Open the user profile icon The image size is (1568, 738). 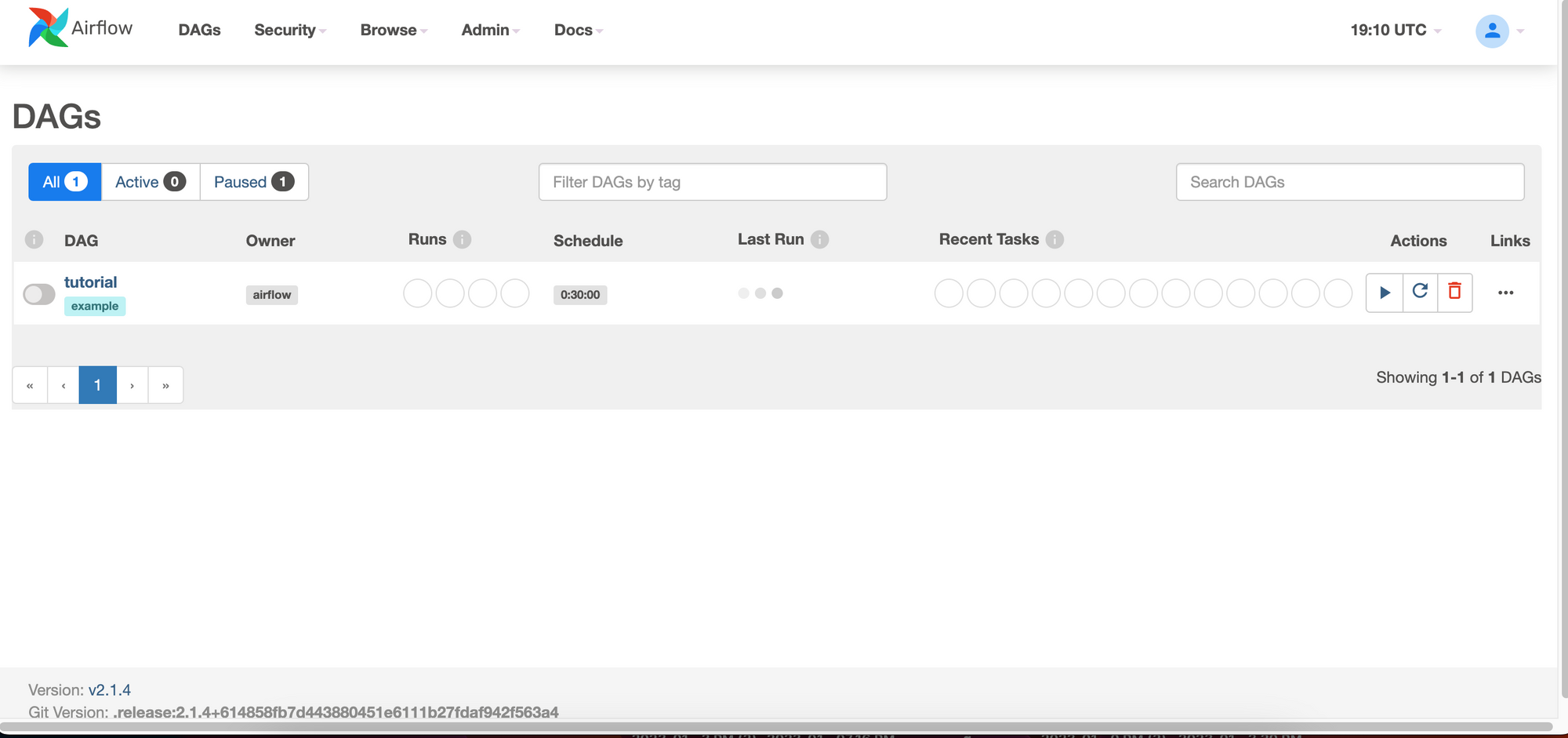click(1492, 30)
